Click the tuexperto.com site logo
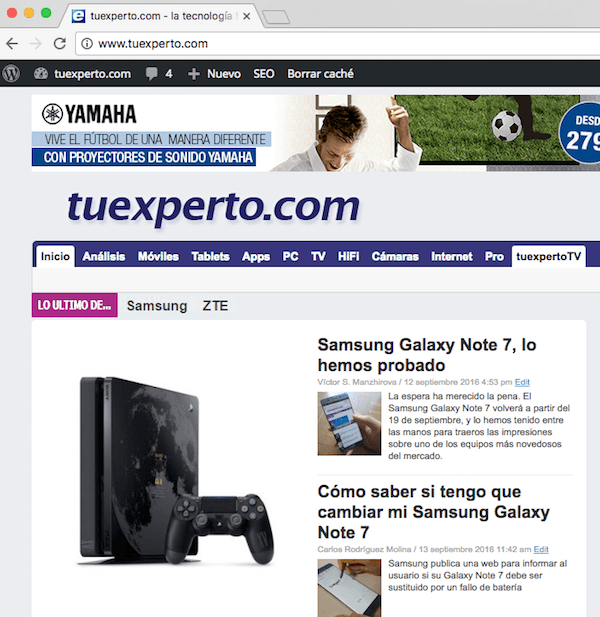This screenshot has height=617, width=600. (213, 208)
